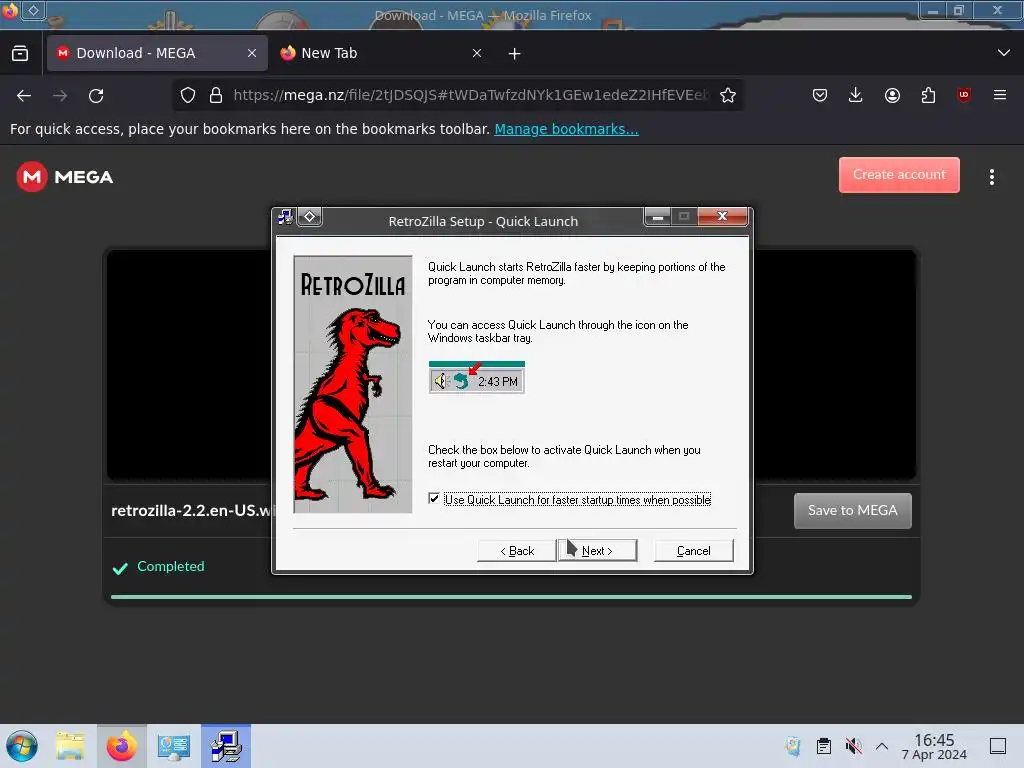1024x768 pixels.
Task: Click Save to MEGA button
Action: point(853,511)
